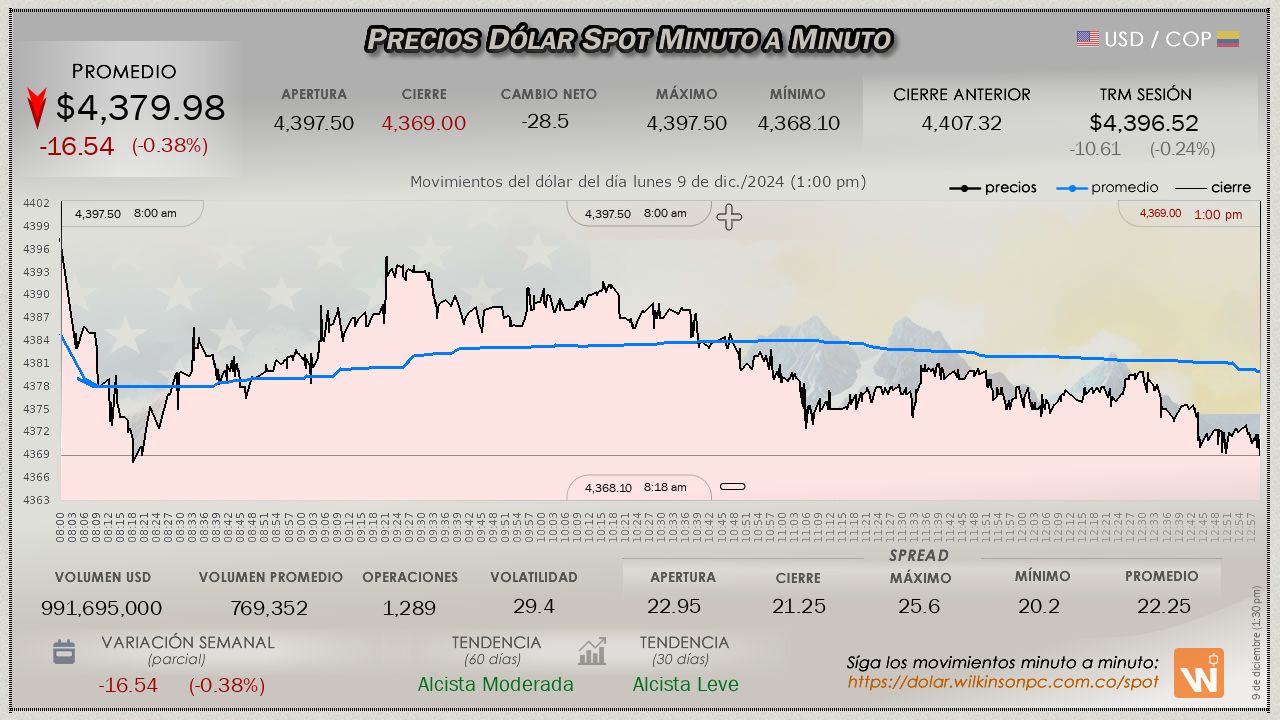Click the Colombian flag icon

1228,39
